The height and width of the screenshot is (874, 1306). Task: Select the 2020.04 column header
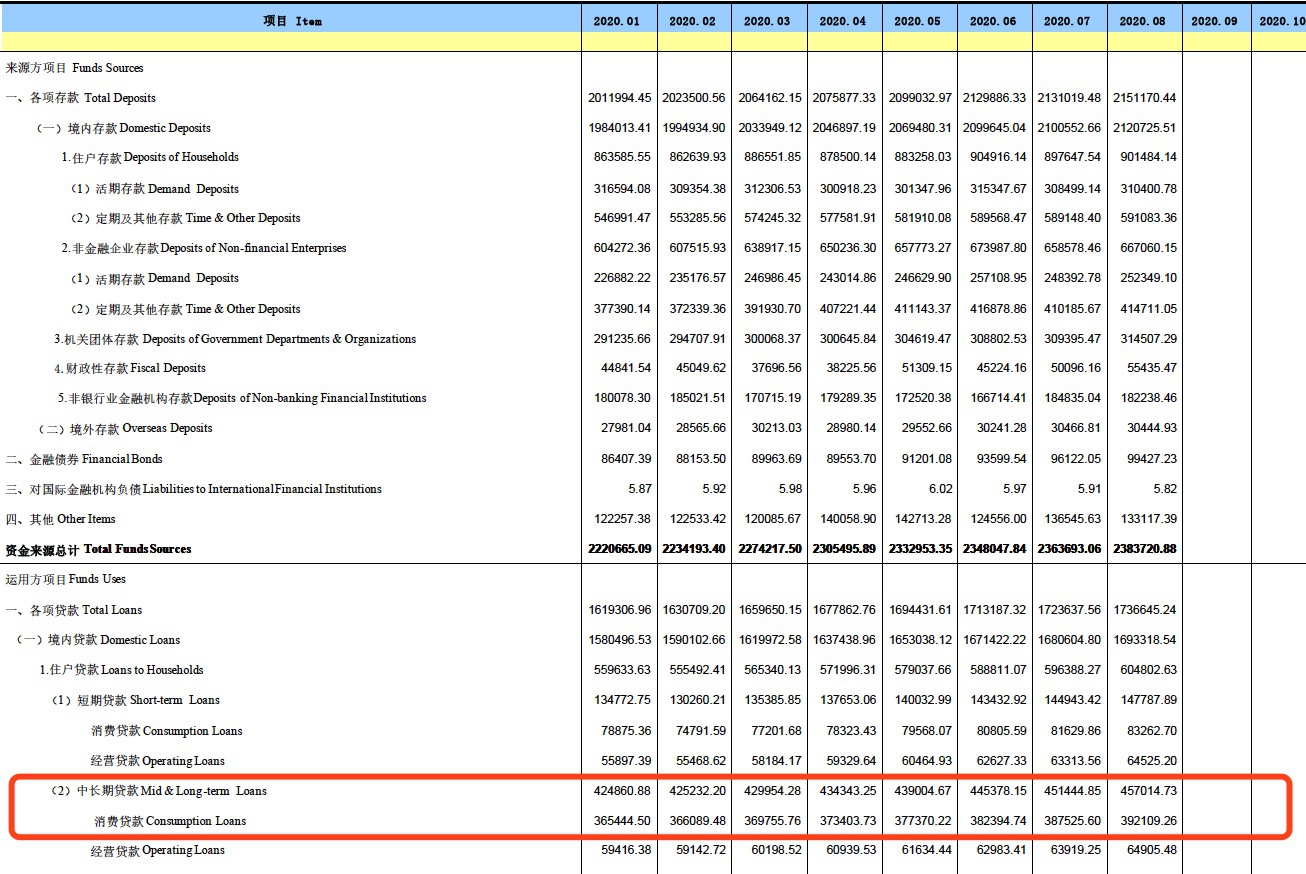coord(844,21)
